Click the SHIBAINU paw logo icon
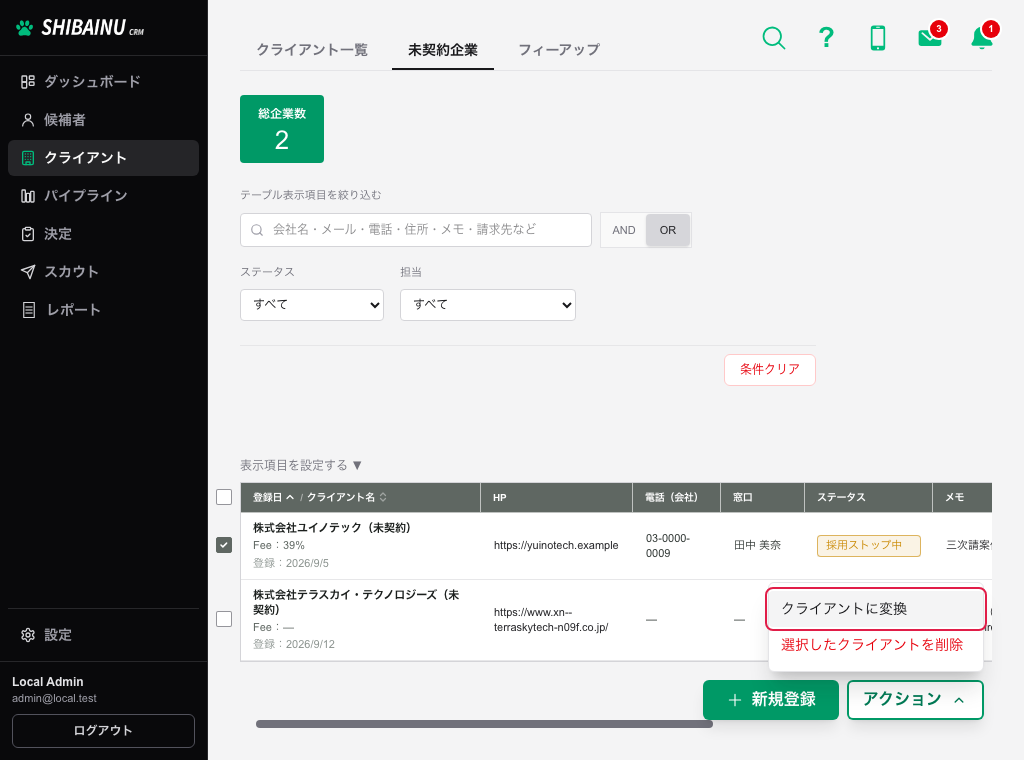 24,28
